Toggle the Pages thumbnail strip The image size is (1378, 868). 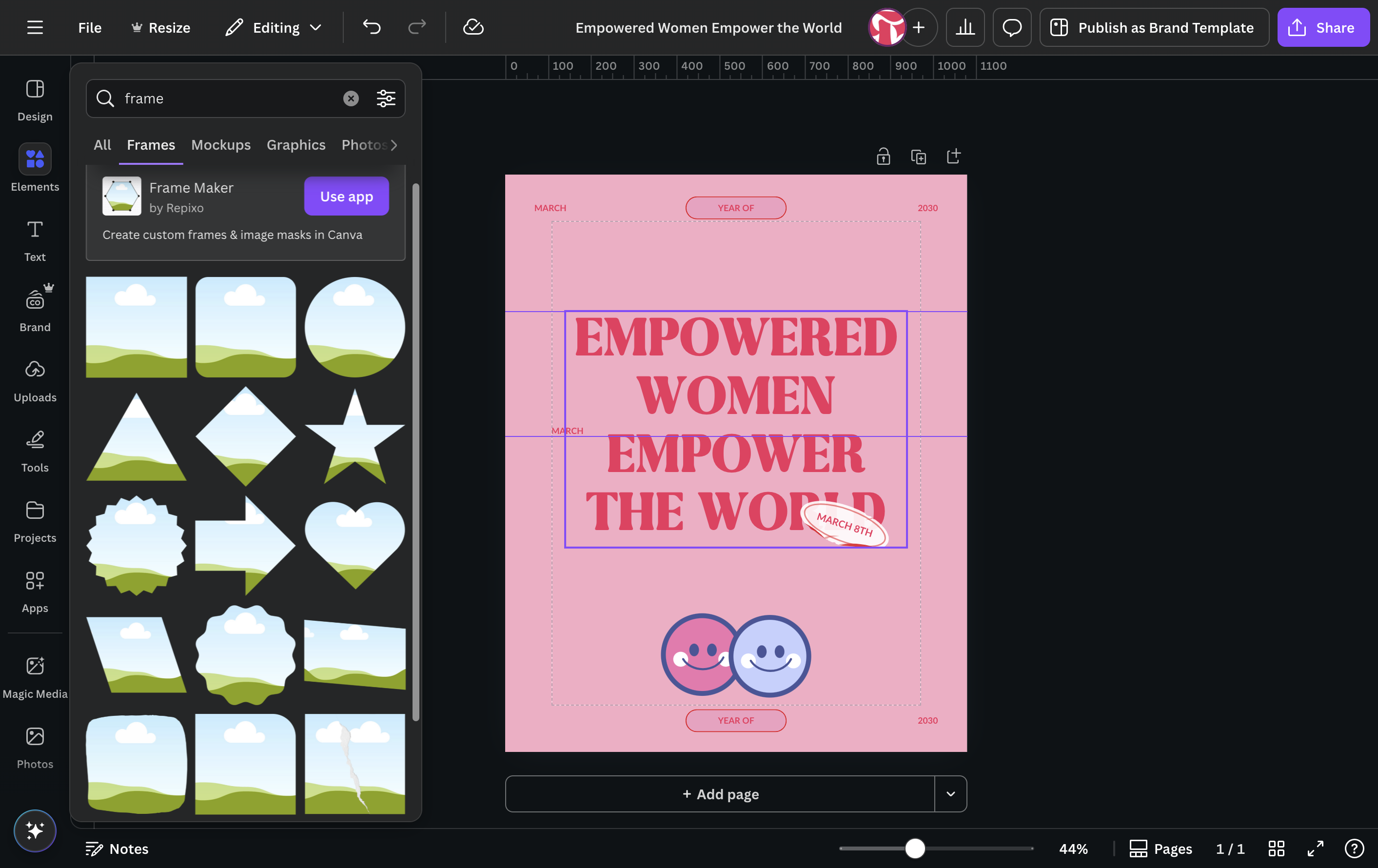tap(1161, 848)
